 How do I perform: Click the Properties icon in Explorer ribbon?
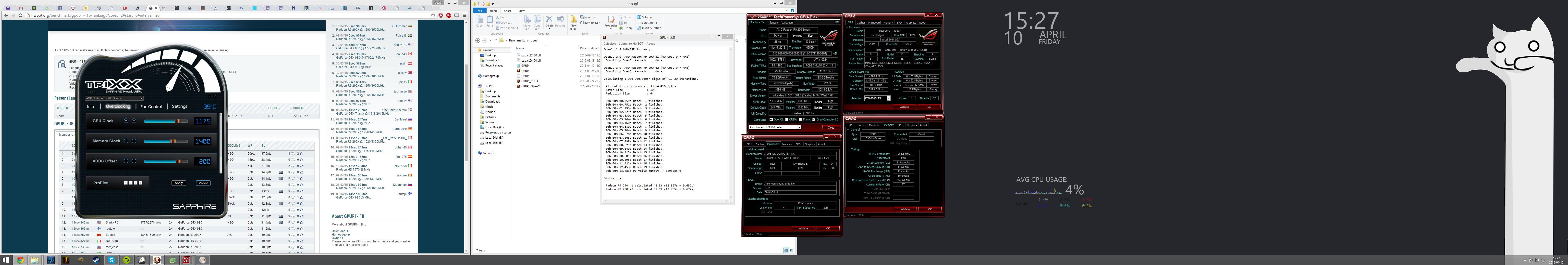[611, 22]
